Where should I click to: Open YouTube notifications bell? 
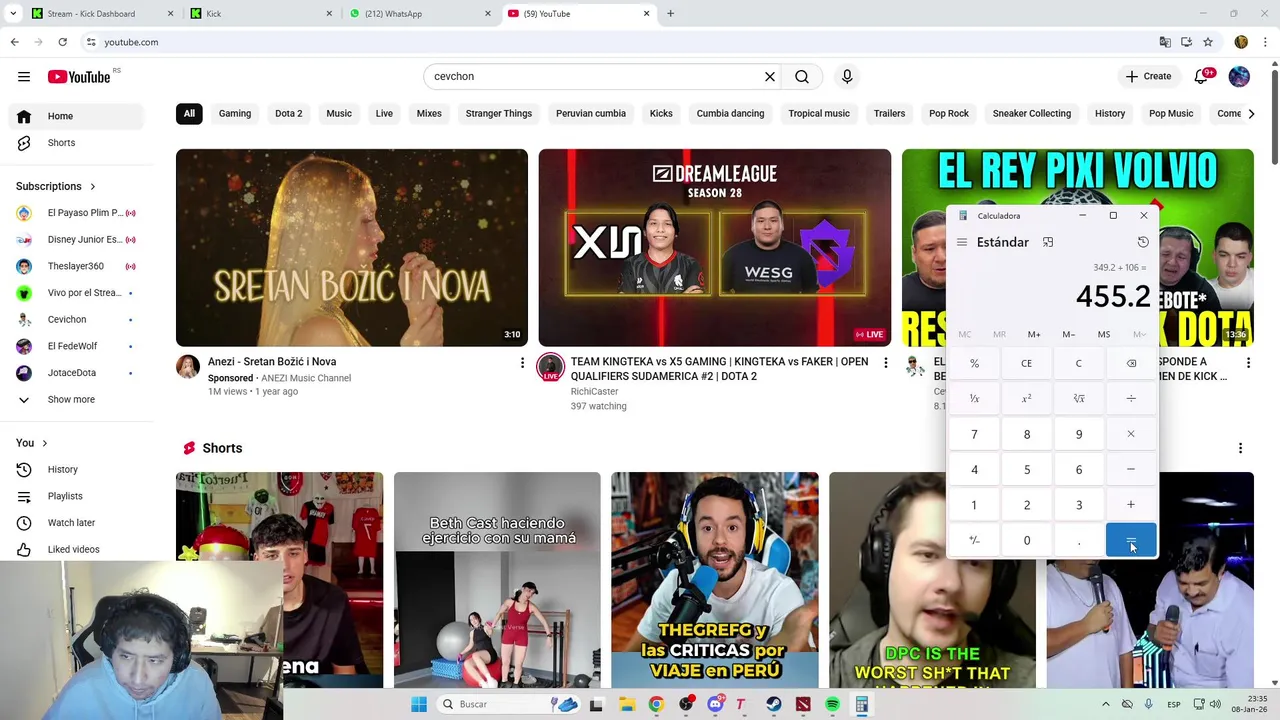(1201, 76)
